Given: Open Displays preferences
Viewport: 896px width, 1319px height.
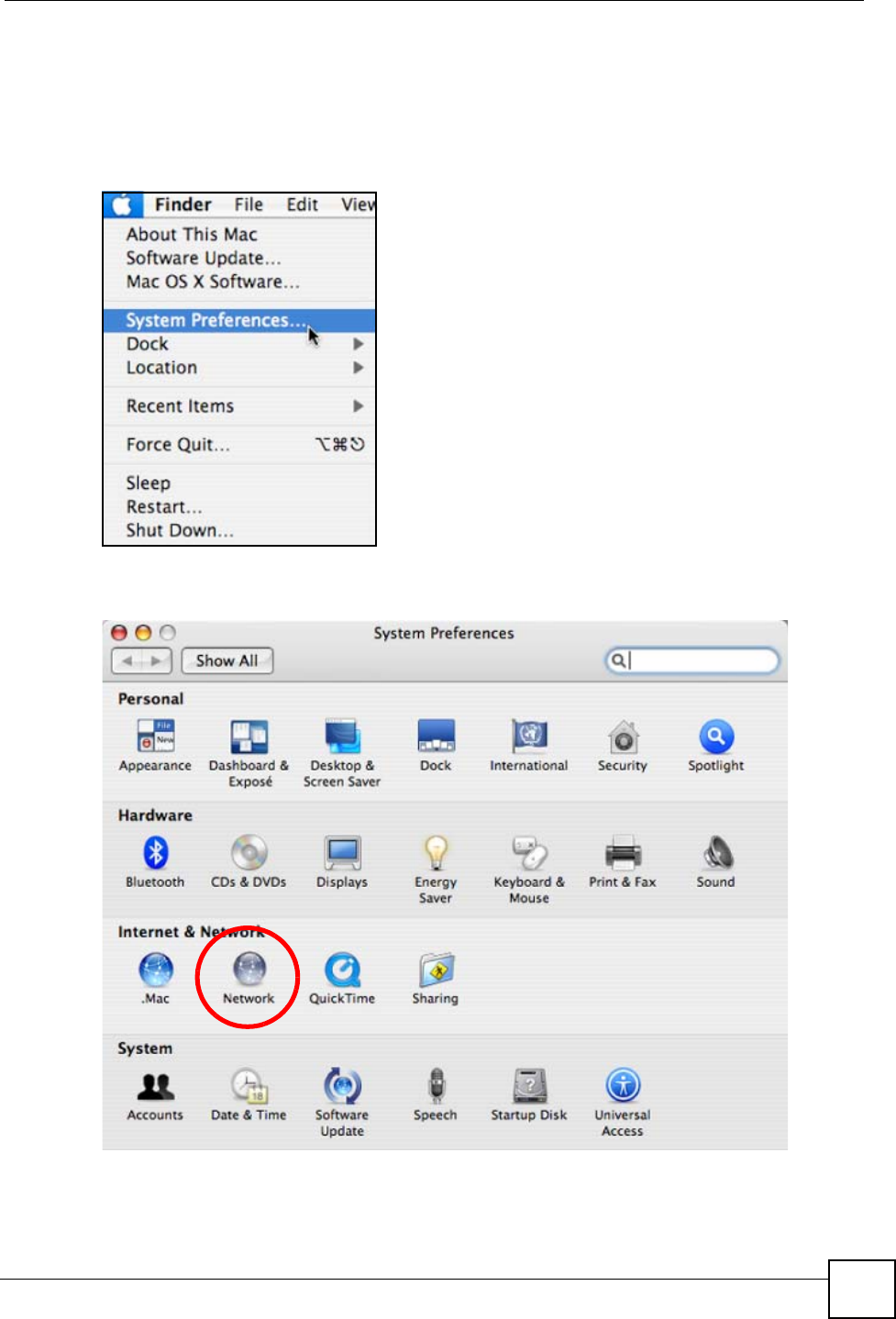Looking at the screenshot, I should click(342, 862).
